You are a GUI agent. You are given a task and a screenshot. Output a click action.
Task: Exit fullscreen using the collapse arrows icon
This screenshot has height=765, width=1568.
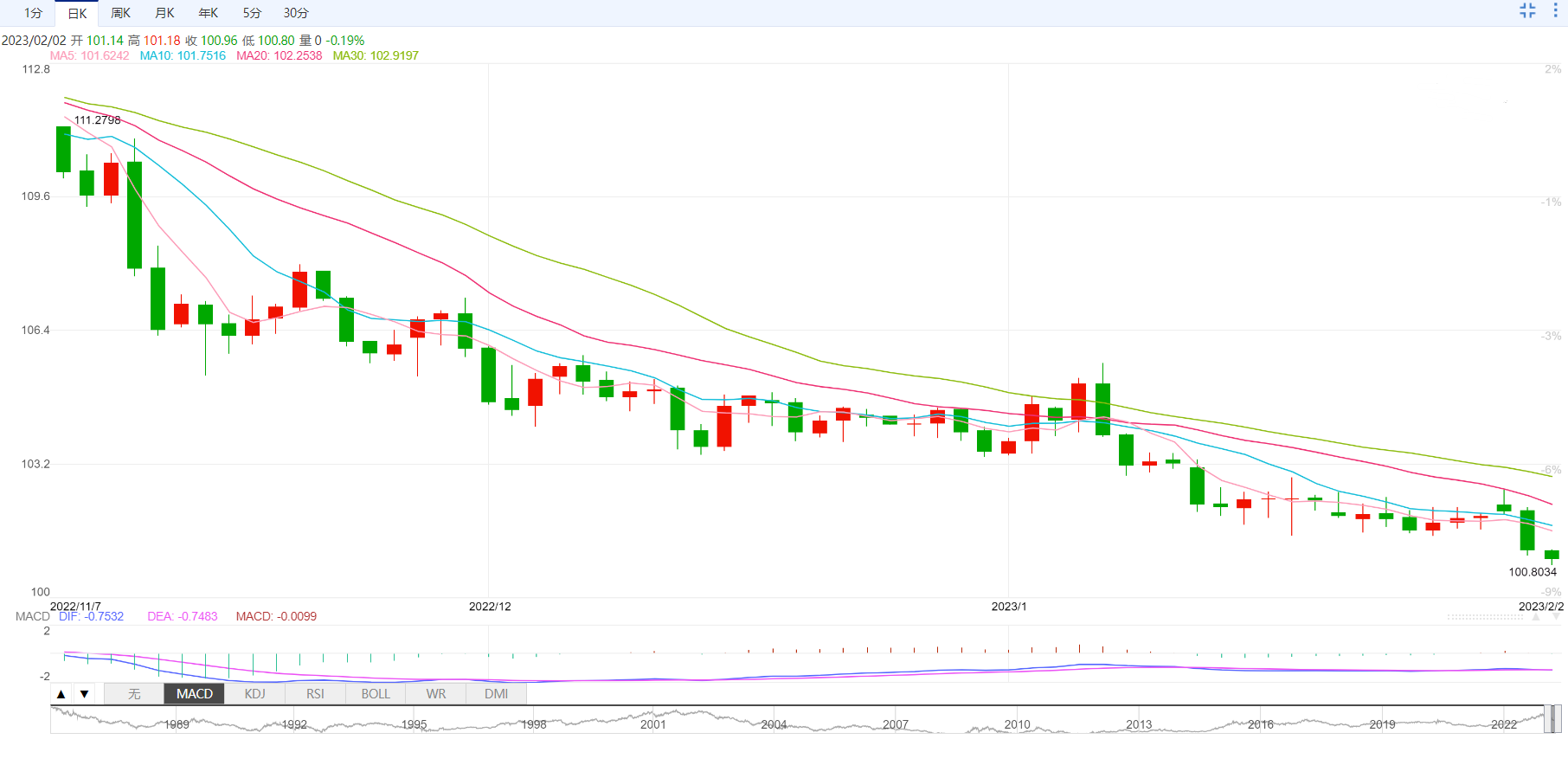coord(1527,10)
